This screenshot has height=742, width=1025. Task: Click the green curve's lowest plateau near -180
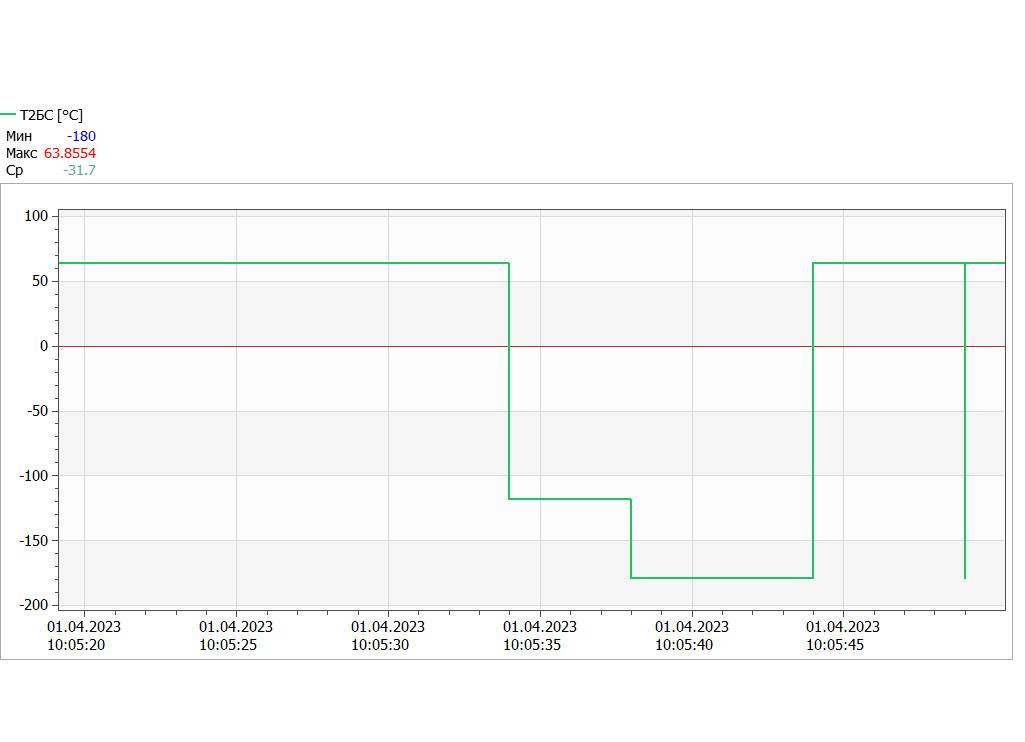pyautogui.click(x=720, y=578)
